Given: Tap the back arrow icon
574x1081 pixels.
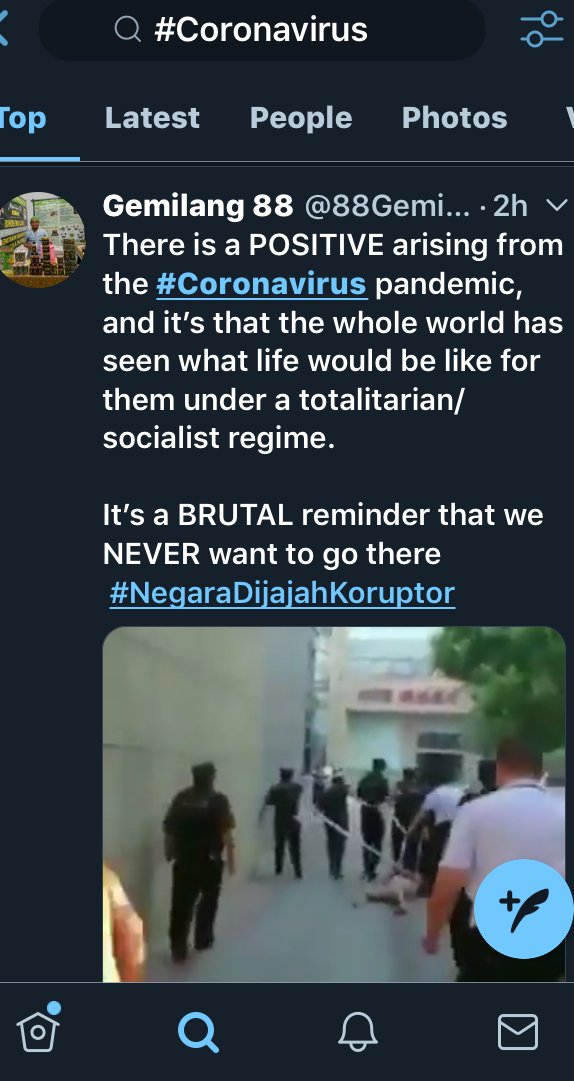Looking at the screenshot, I should [3, 29].
